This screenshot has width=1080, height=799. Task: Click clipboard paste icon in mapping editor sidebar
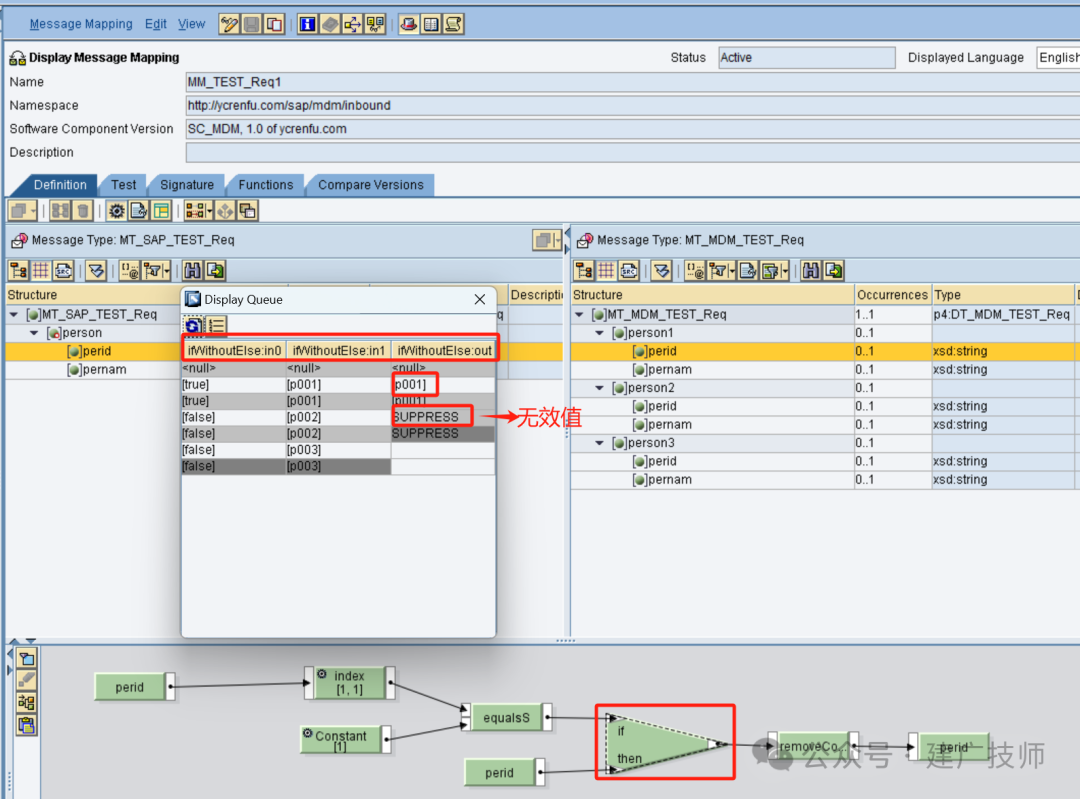(x=27, y=725)
